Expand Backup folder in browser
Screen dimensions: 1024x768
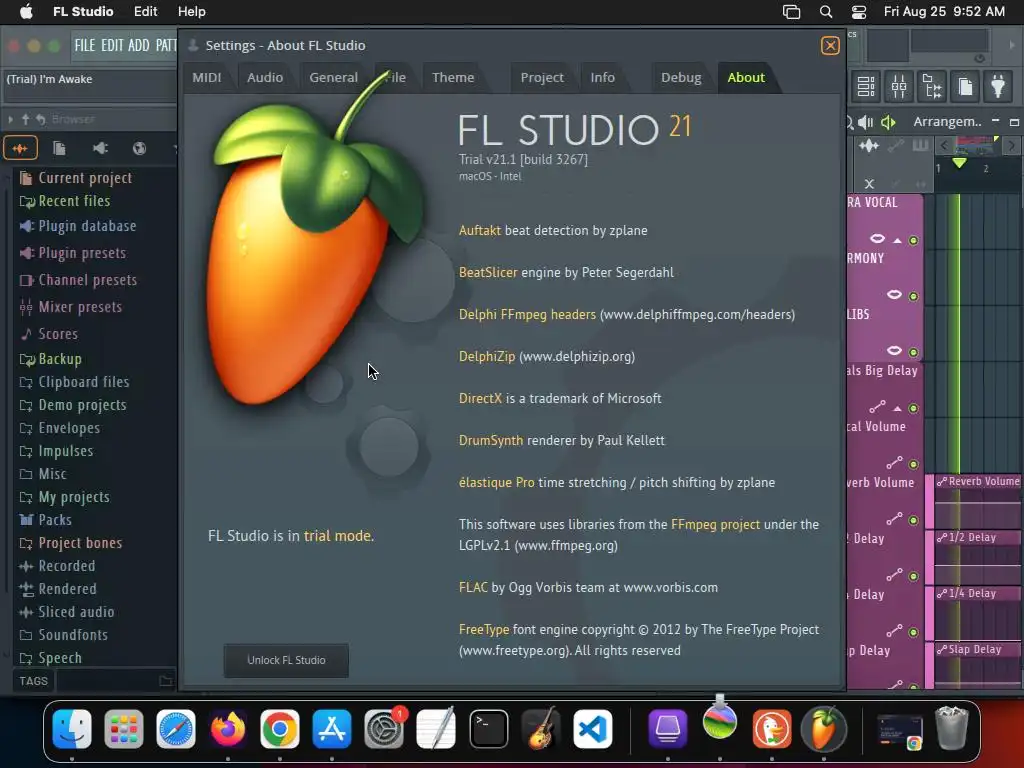click(x=59, y=359)
